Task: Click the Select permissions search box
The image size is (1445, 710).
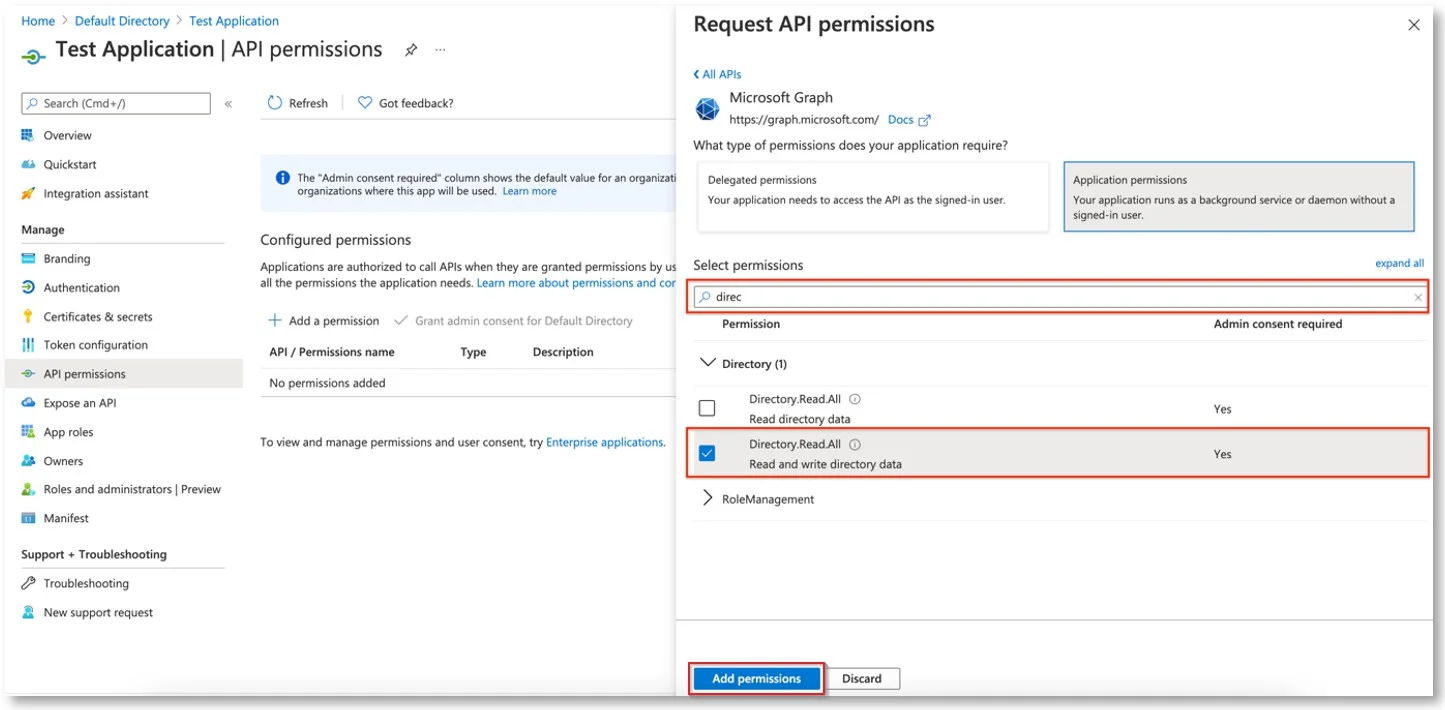Action: click(1059, 297)
